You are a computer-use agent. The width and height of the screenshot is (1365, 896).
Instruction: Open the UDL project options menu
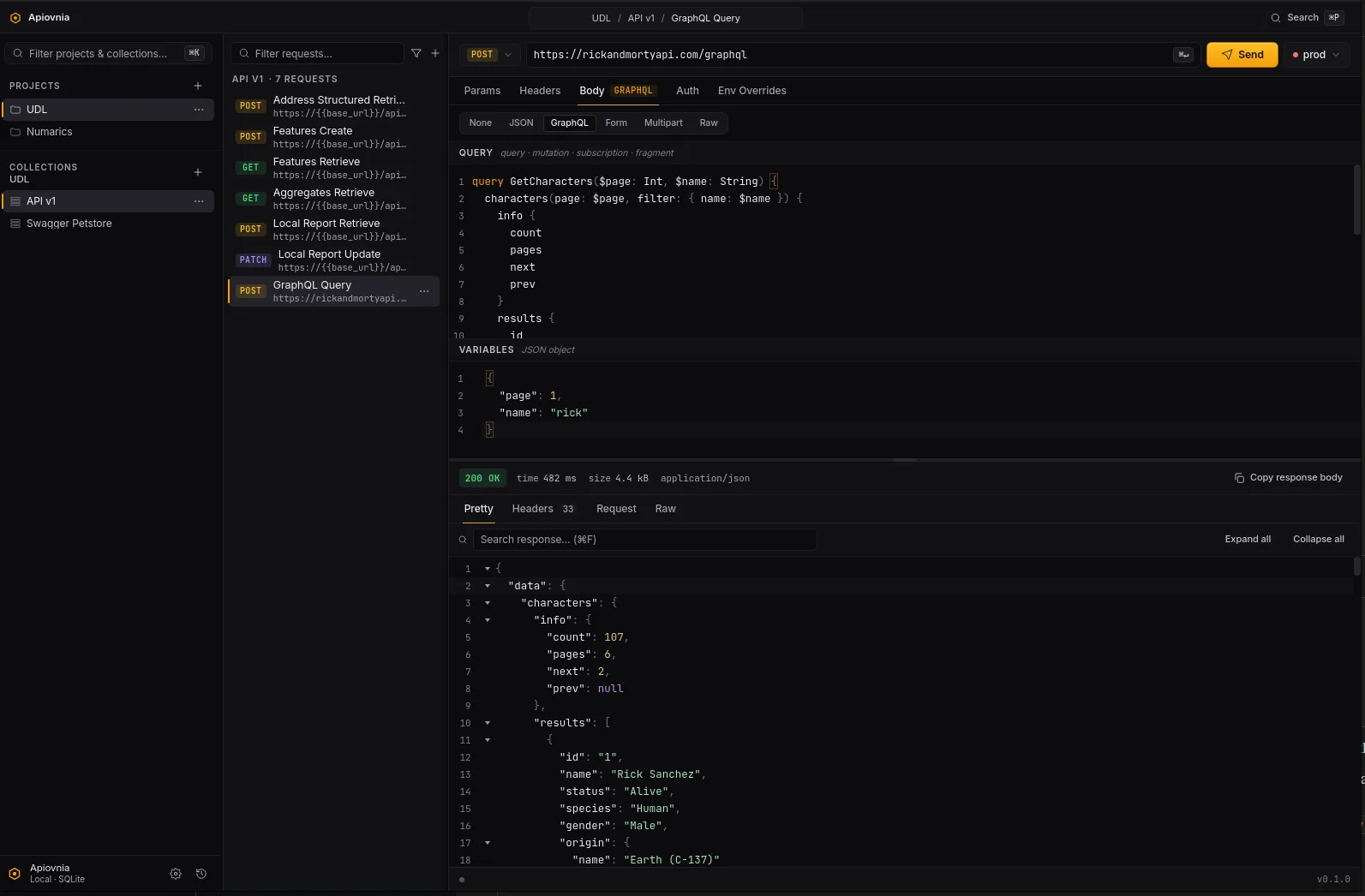coord(199,110)
